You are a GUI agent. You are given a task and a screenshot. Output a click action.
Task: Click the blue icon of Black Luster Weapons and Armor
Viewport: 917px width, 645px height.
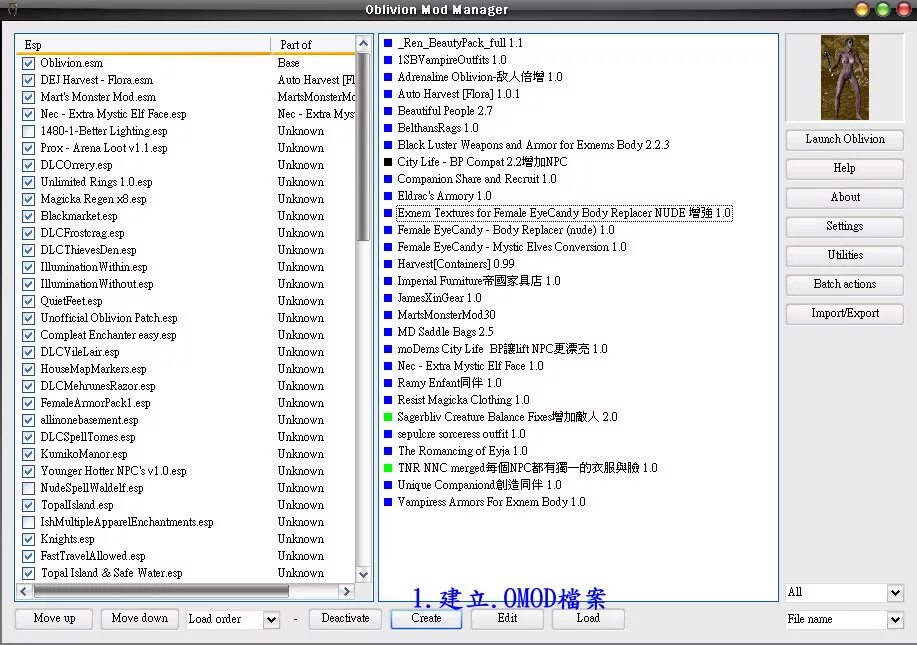[x=388, y=144]
